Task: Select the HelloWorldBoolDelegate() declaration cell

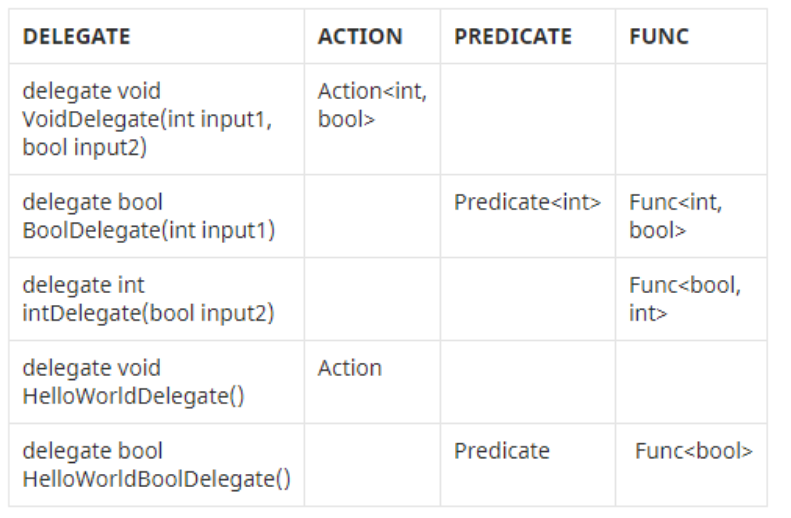Action: tap(156, 465)
